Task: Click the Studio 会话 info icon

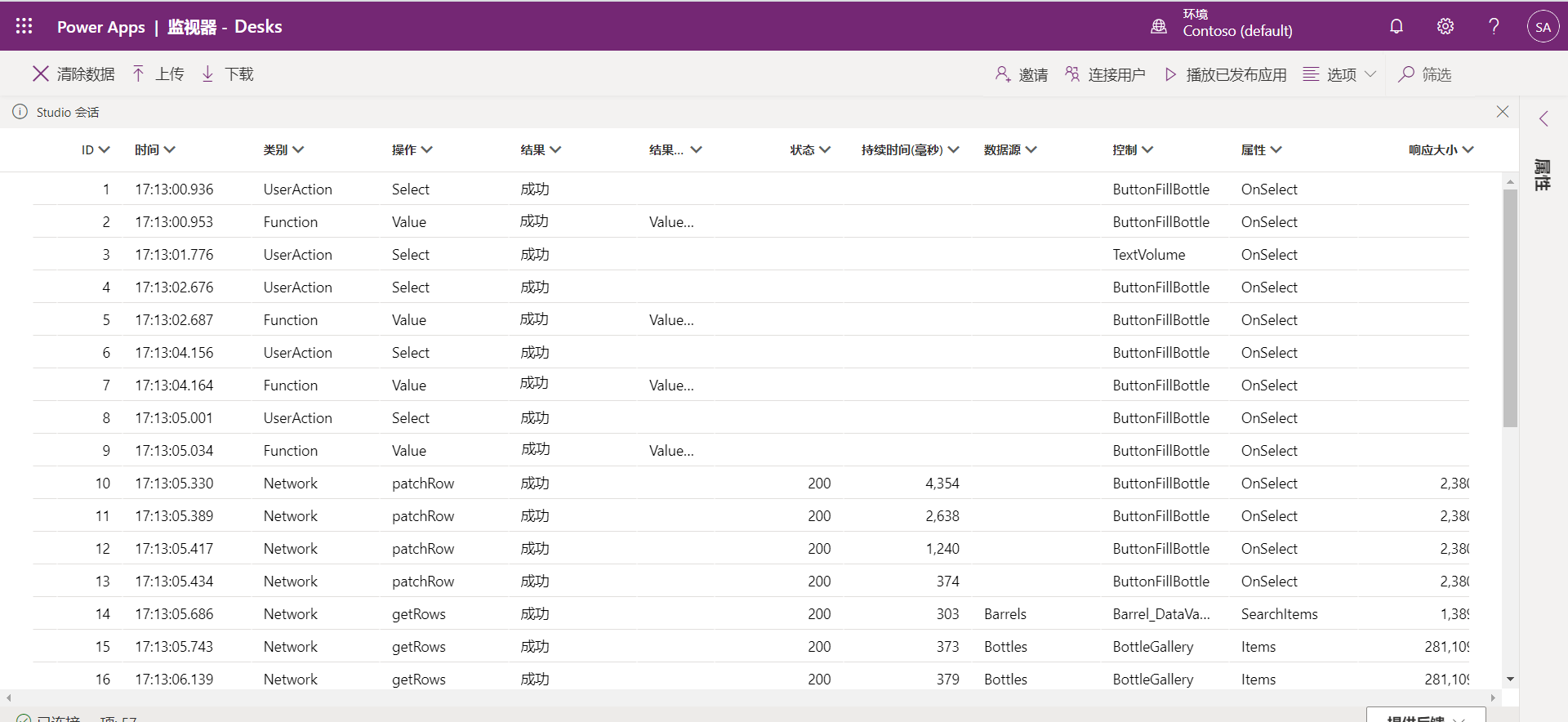Action: tap(20, 112)
